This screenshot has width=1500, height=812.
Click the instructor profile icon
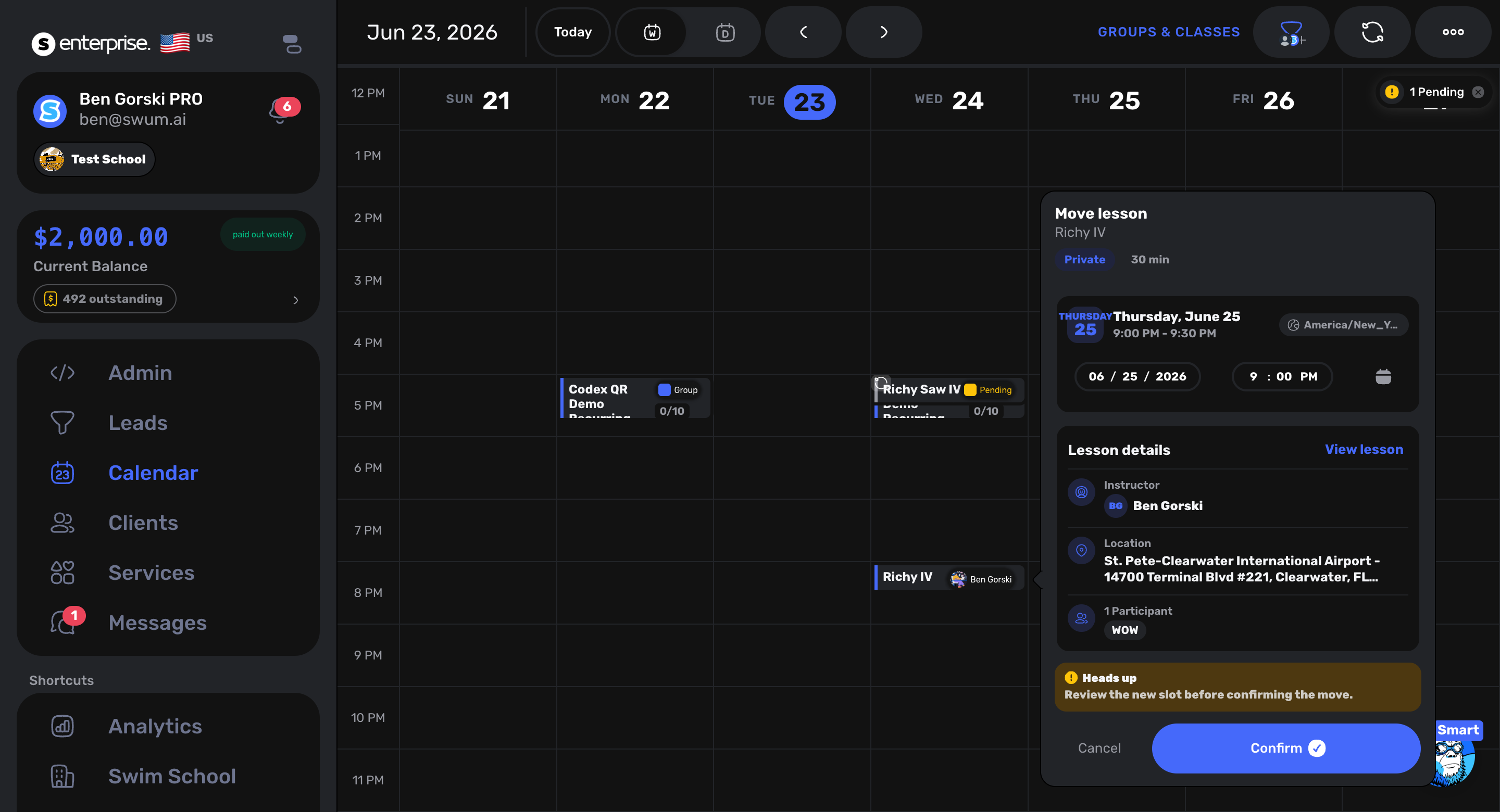(1081, 492)
